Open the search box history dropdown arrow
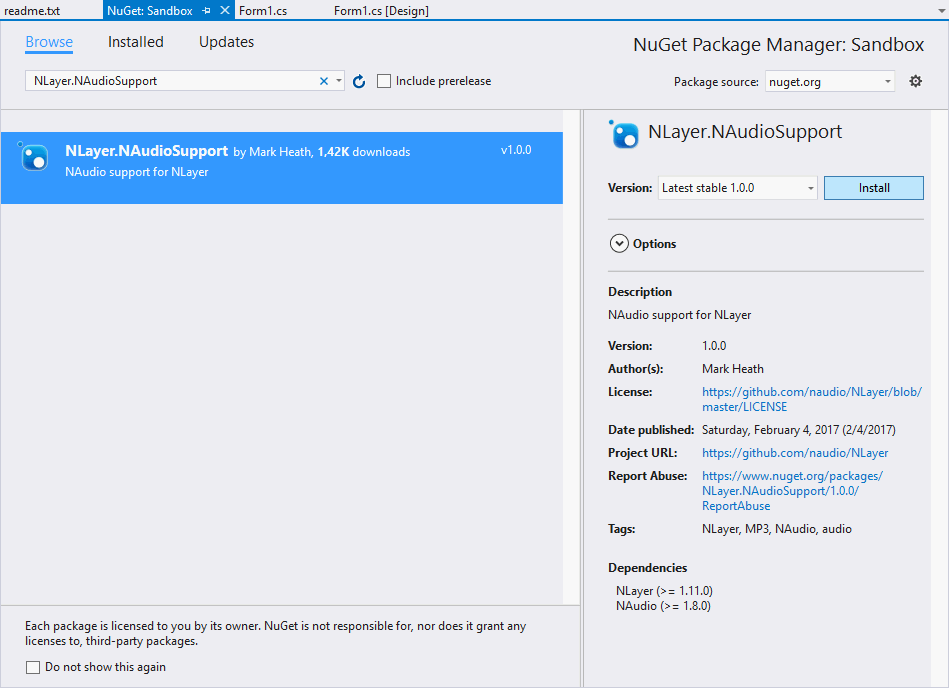Viewport: 949px width, 688px height. coord(340,81)
